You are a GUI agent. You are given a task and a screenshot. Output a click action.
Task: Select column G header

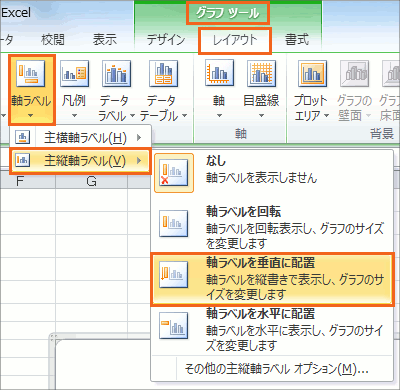(x=91, y=181)
